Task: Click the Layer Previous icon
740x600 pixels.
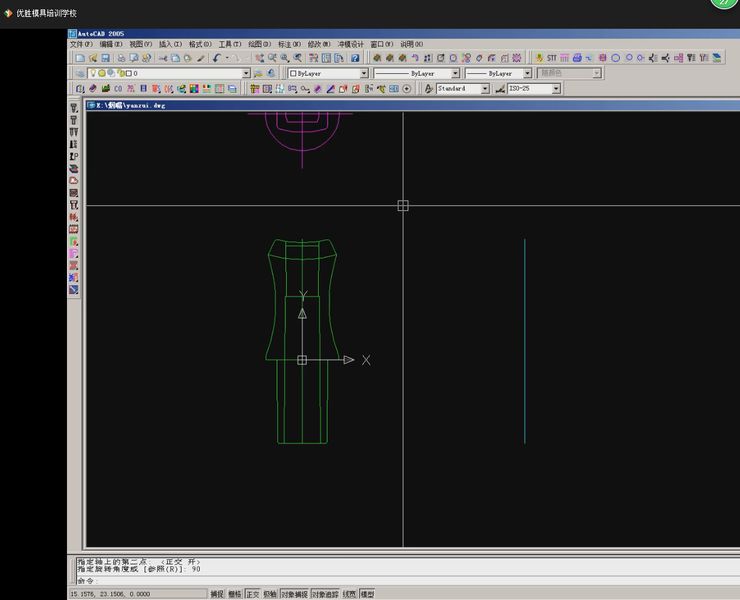Action: coord(271,73)
